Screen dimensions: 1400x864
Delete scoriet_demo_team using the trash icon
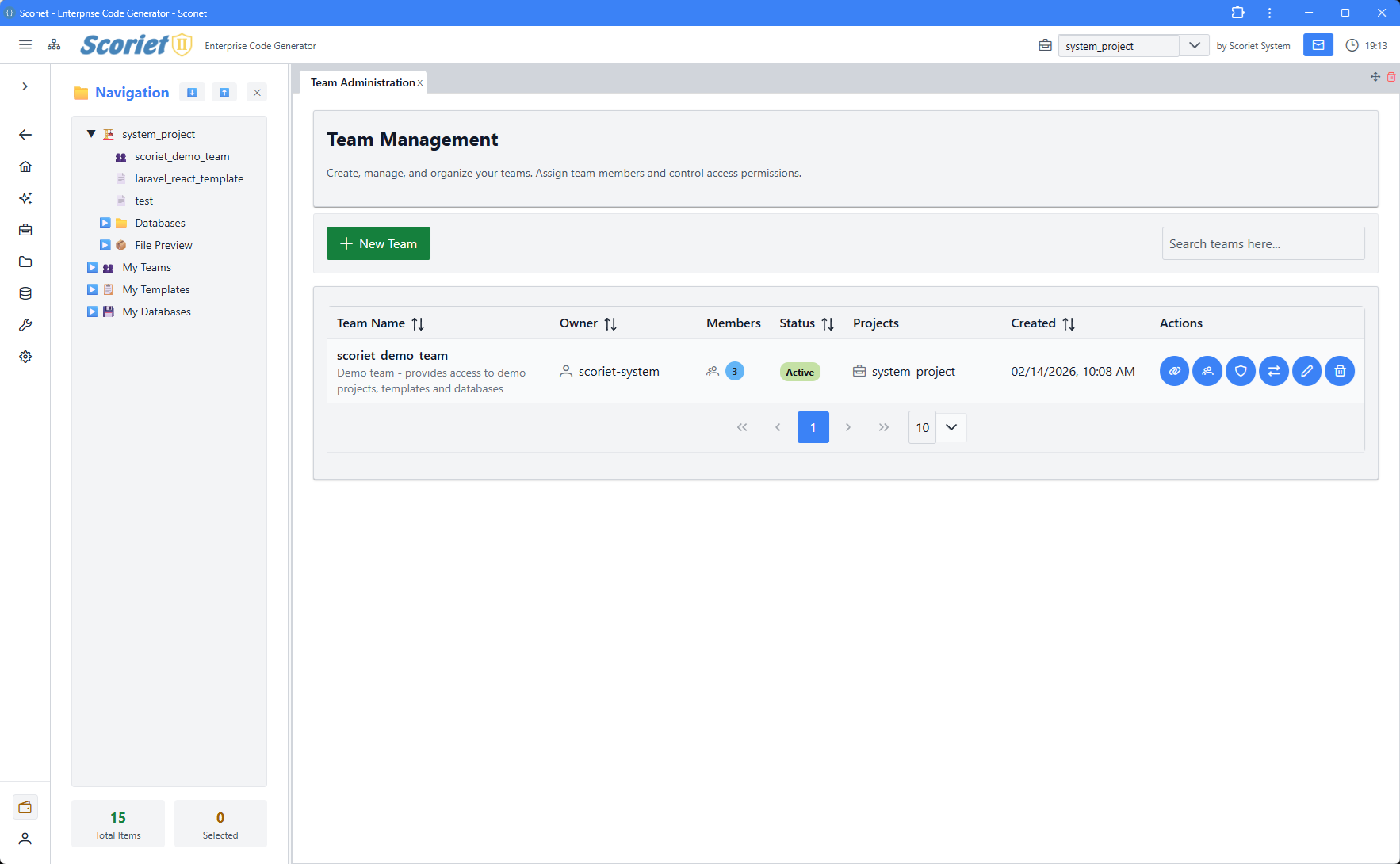pyautogui.click(x=1340, y=371)
